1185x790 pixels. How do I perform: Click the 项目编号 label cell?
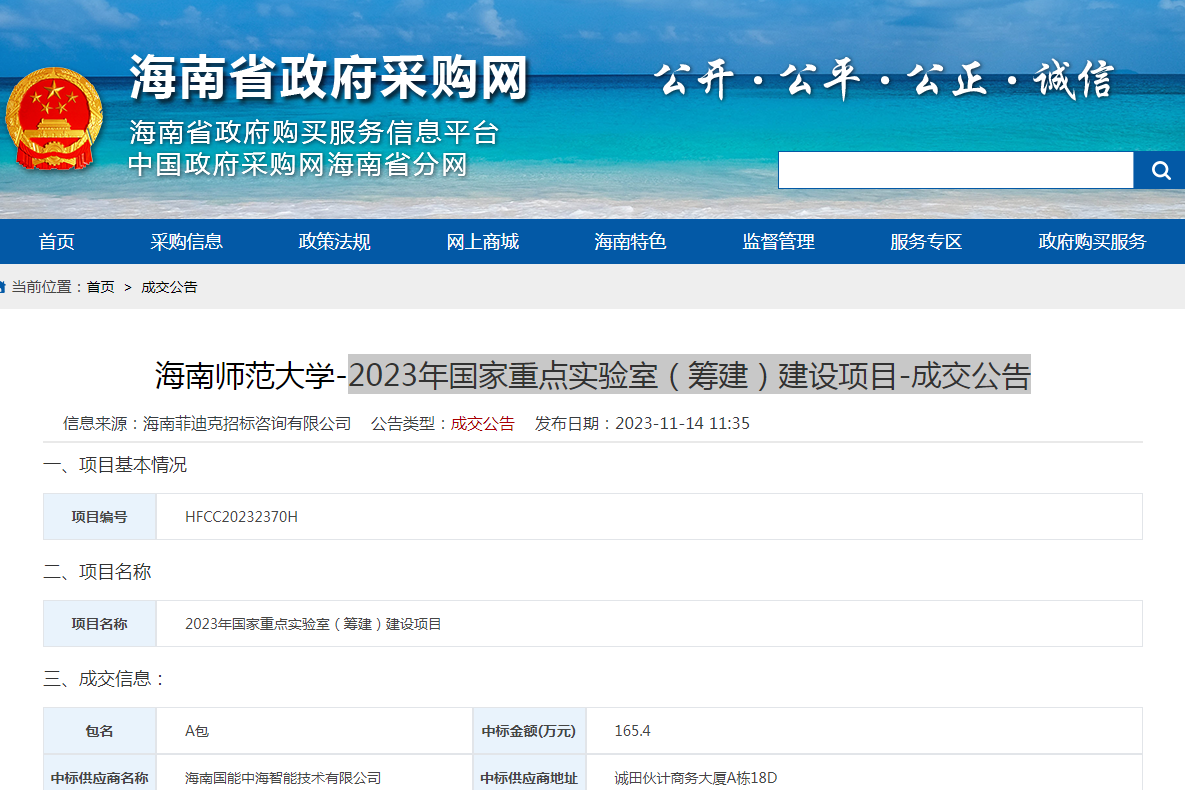point(100,517)
